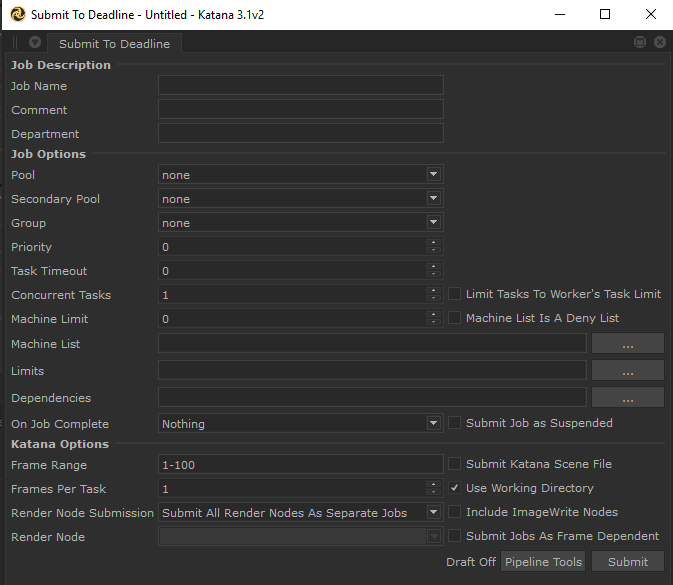Increase the Priority value with up arrow

pos(434,242)
